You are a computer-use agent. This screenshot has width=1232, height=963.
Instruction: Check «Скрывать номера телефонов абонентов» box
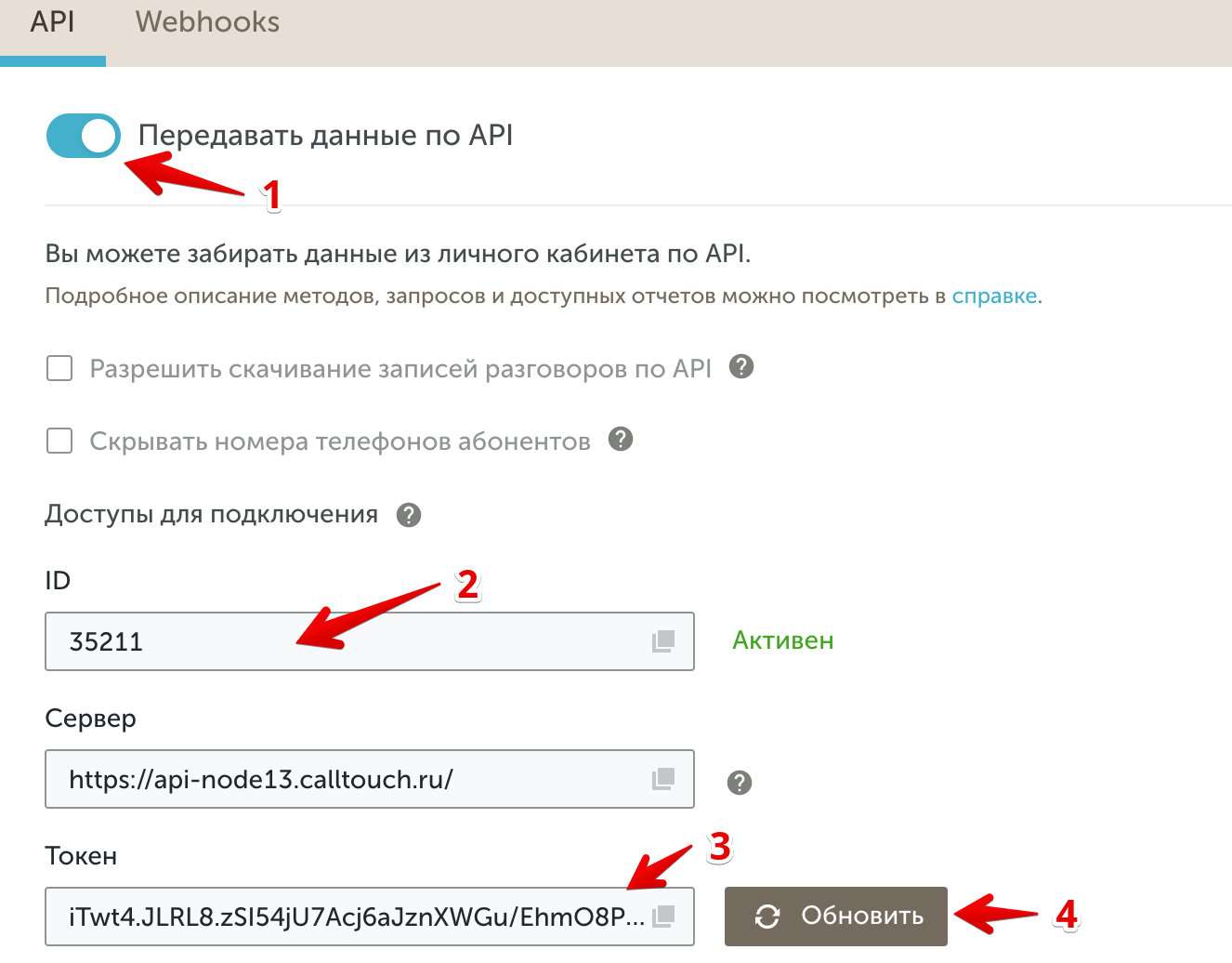(59, 441)
